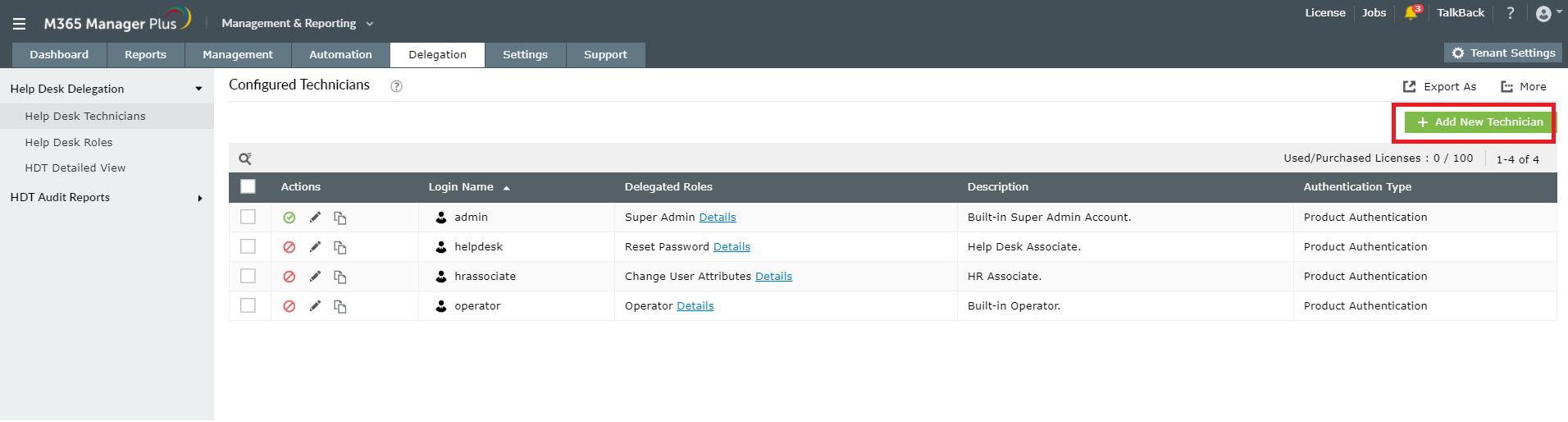
Task: Toggle the select-all checkbox in table header
Action: click(248, 186)
